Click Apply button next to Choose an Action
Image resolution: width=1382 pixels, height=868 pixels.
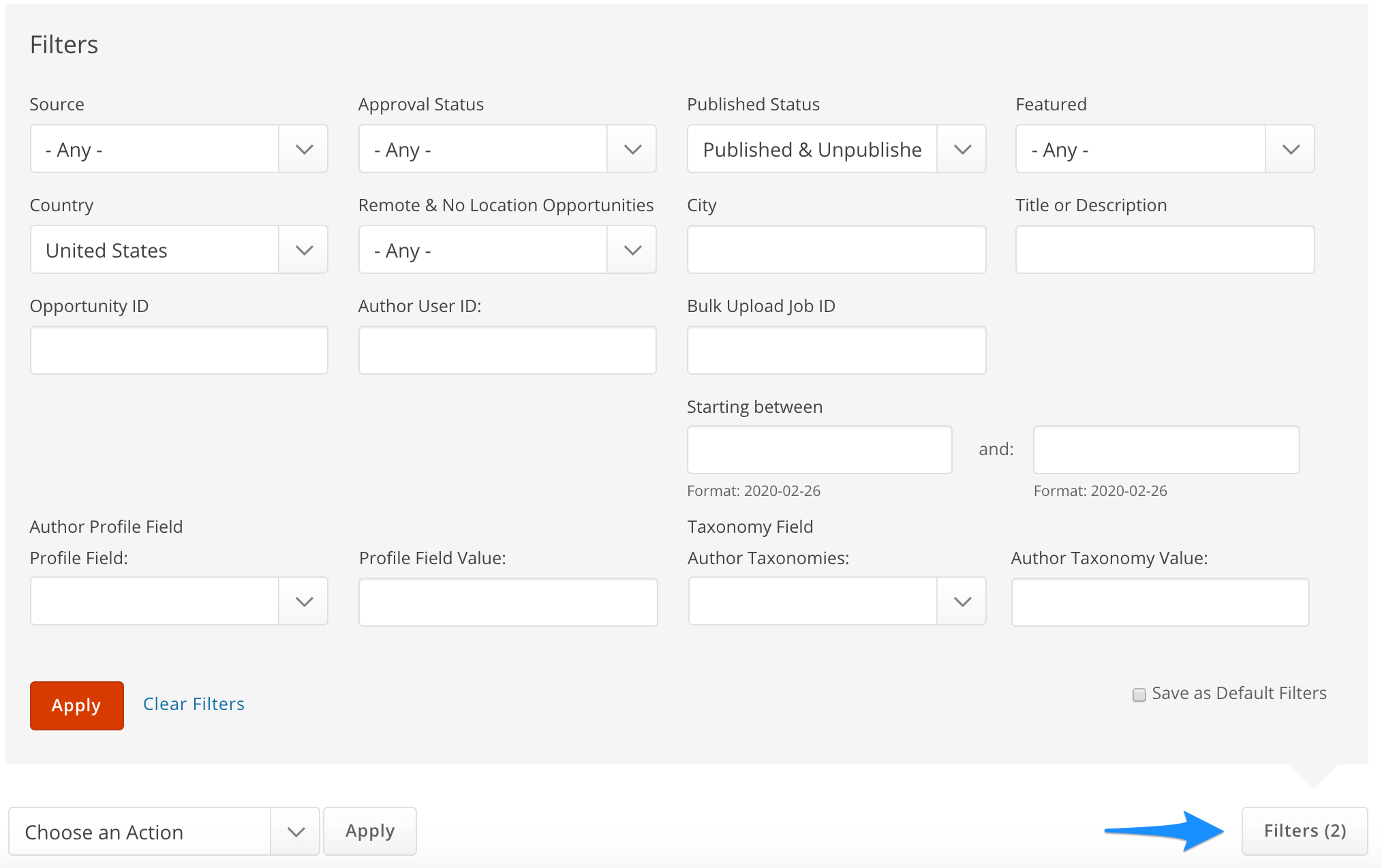click(369, 831)
